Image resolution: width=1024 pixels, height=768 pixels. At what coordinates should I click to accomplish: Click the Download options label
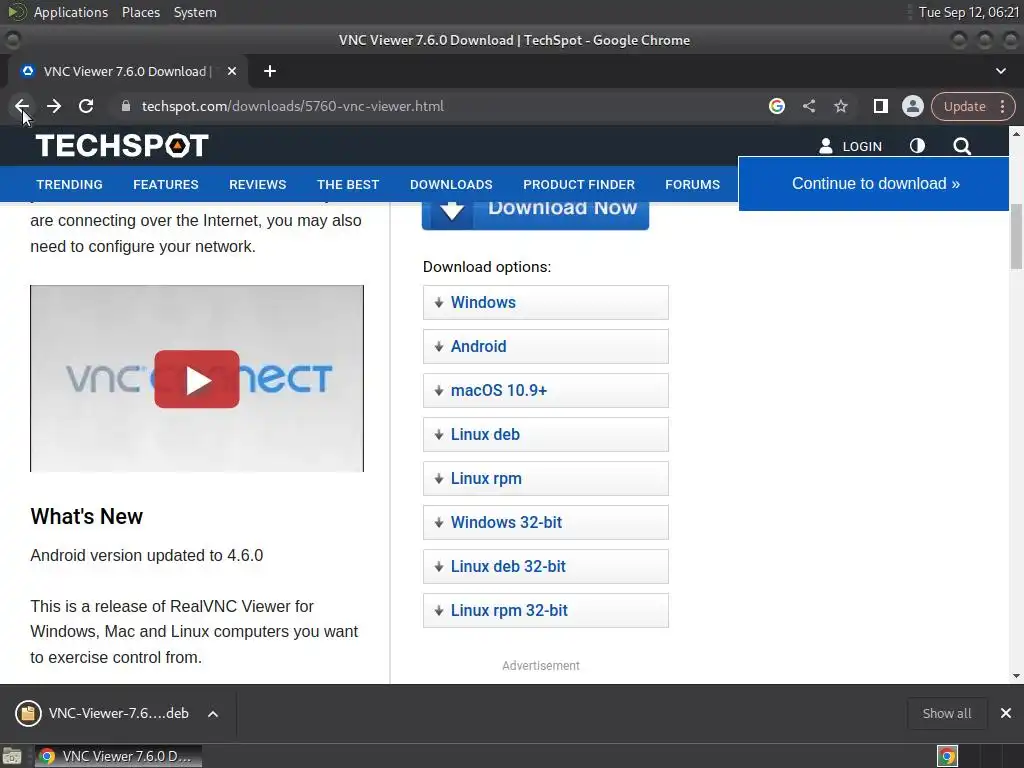[x=487, y=267]
